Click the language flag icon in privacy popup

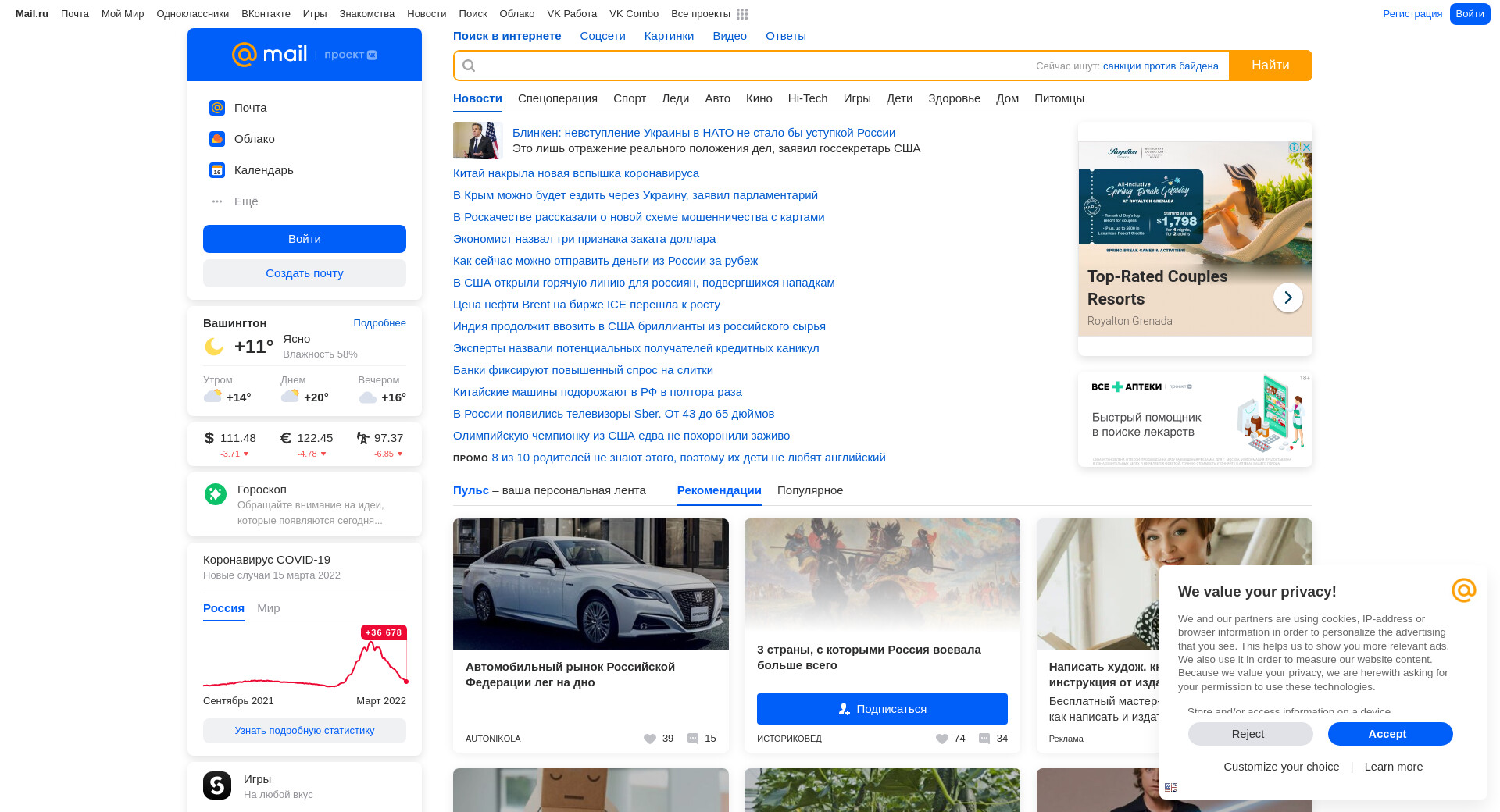[1171, 787]
